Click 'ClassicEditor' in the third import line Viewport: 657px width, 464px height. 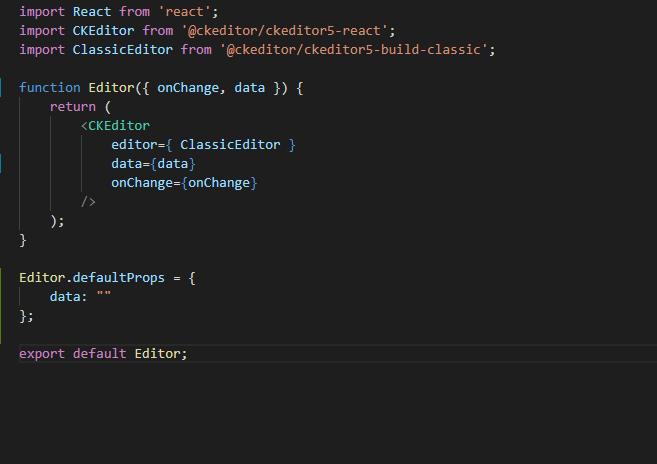click(122, 50)
